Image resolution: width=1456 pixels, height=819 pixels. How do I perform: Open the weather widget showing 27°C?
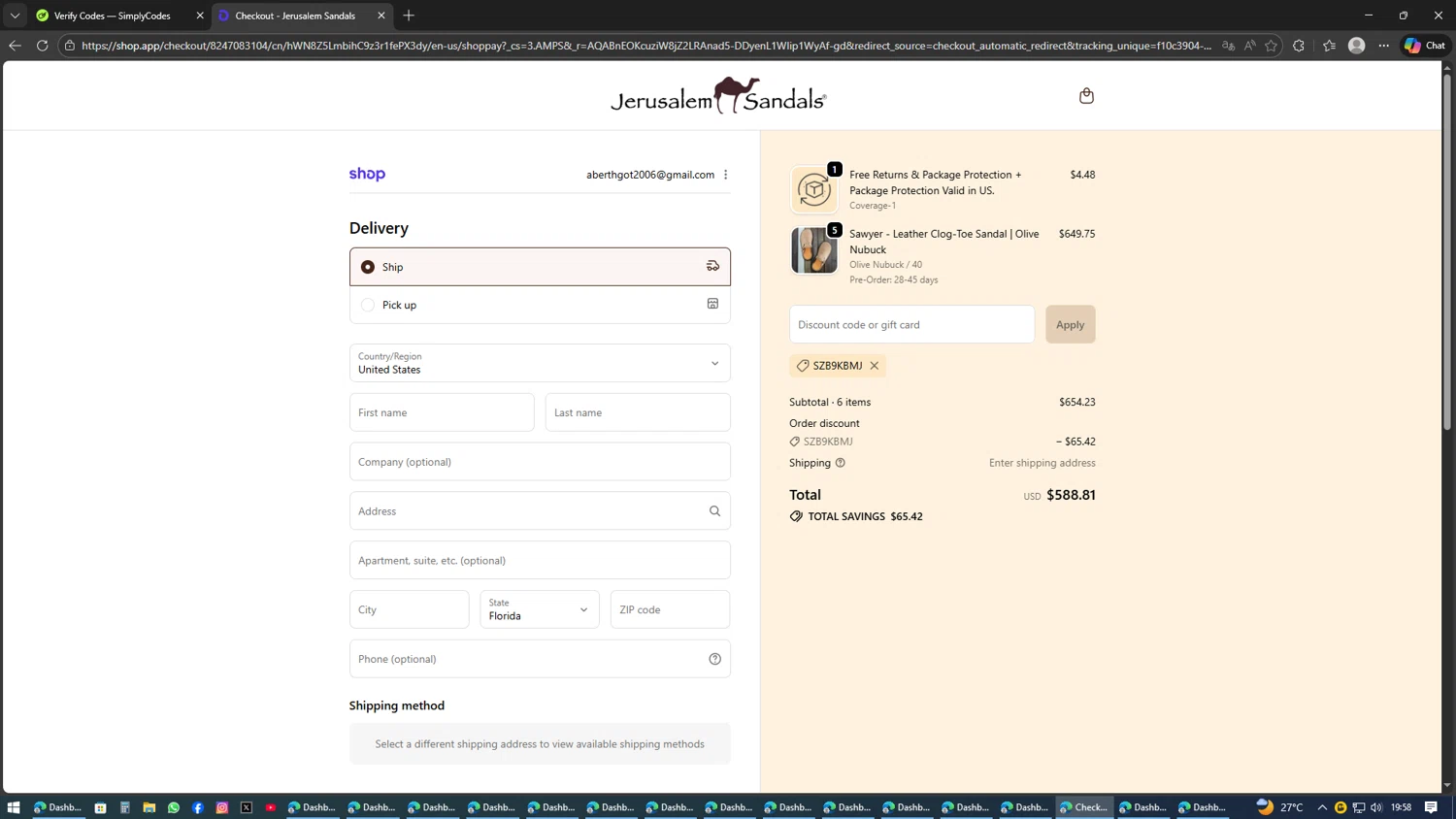[x=1280, y=807]
